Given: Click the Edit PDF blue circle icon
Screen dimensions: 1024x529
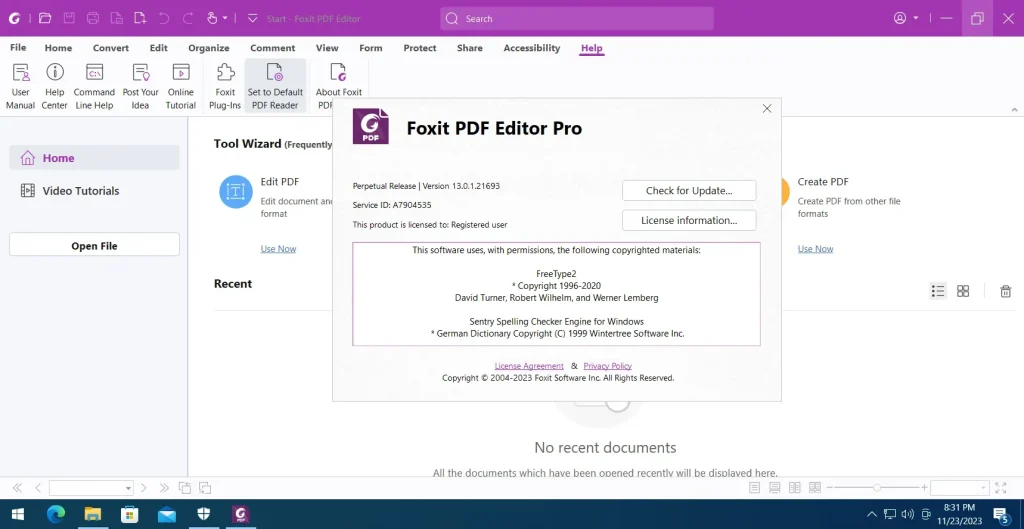Looking at the screenshot, I should (236, 192).
